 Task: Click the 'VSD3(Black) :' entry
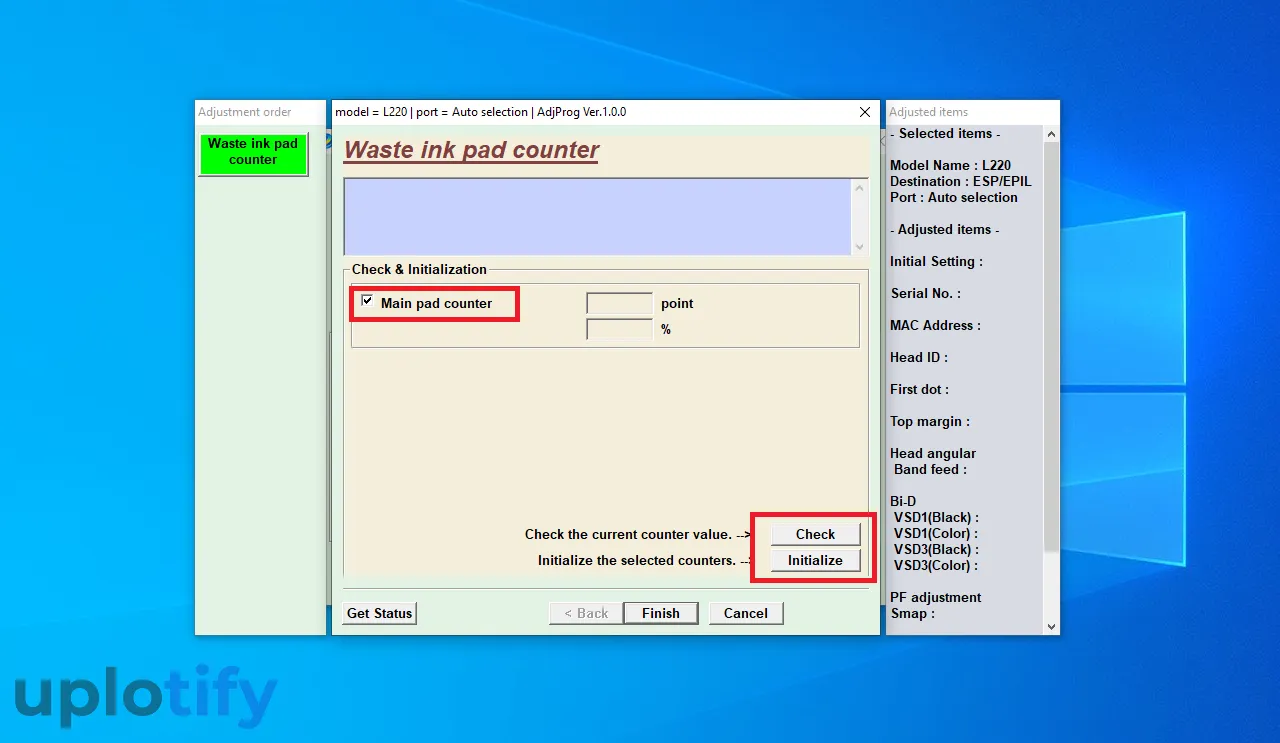pos(936,549)
